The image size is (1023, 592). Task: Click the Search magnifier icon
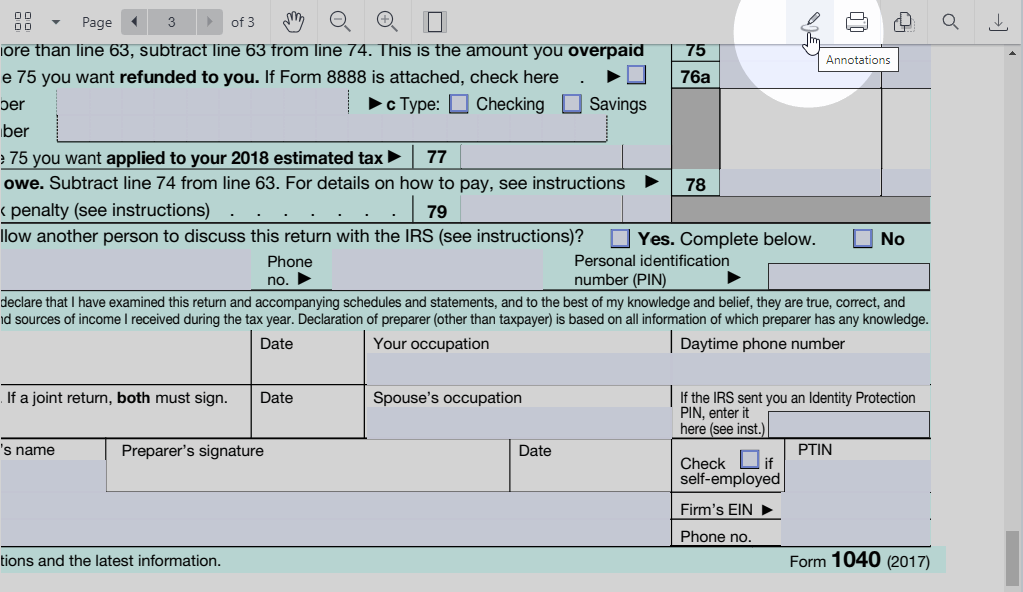click(951, 22)
